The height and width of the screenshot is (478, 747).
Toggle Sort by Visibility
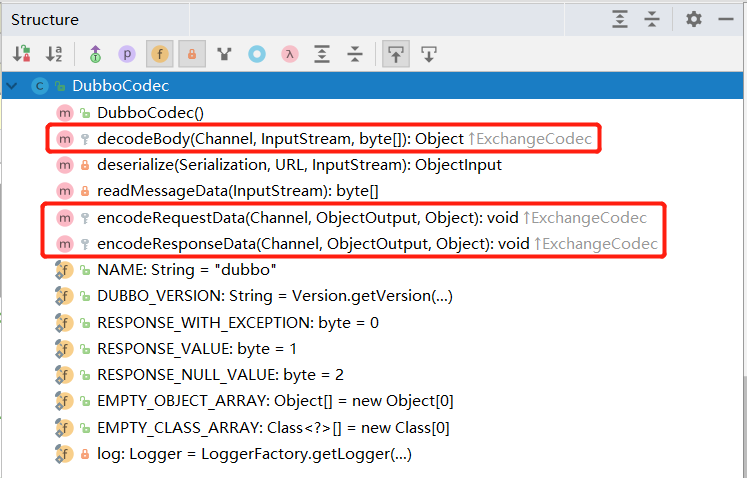(x=21, y=54)
